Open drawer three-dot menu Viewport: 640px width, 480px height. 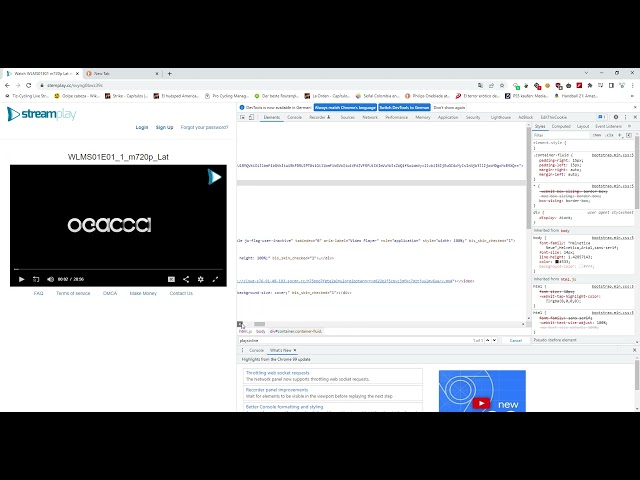(x=242, y=350)
